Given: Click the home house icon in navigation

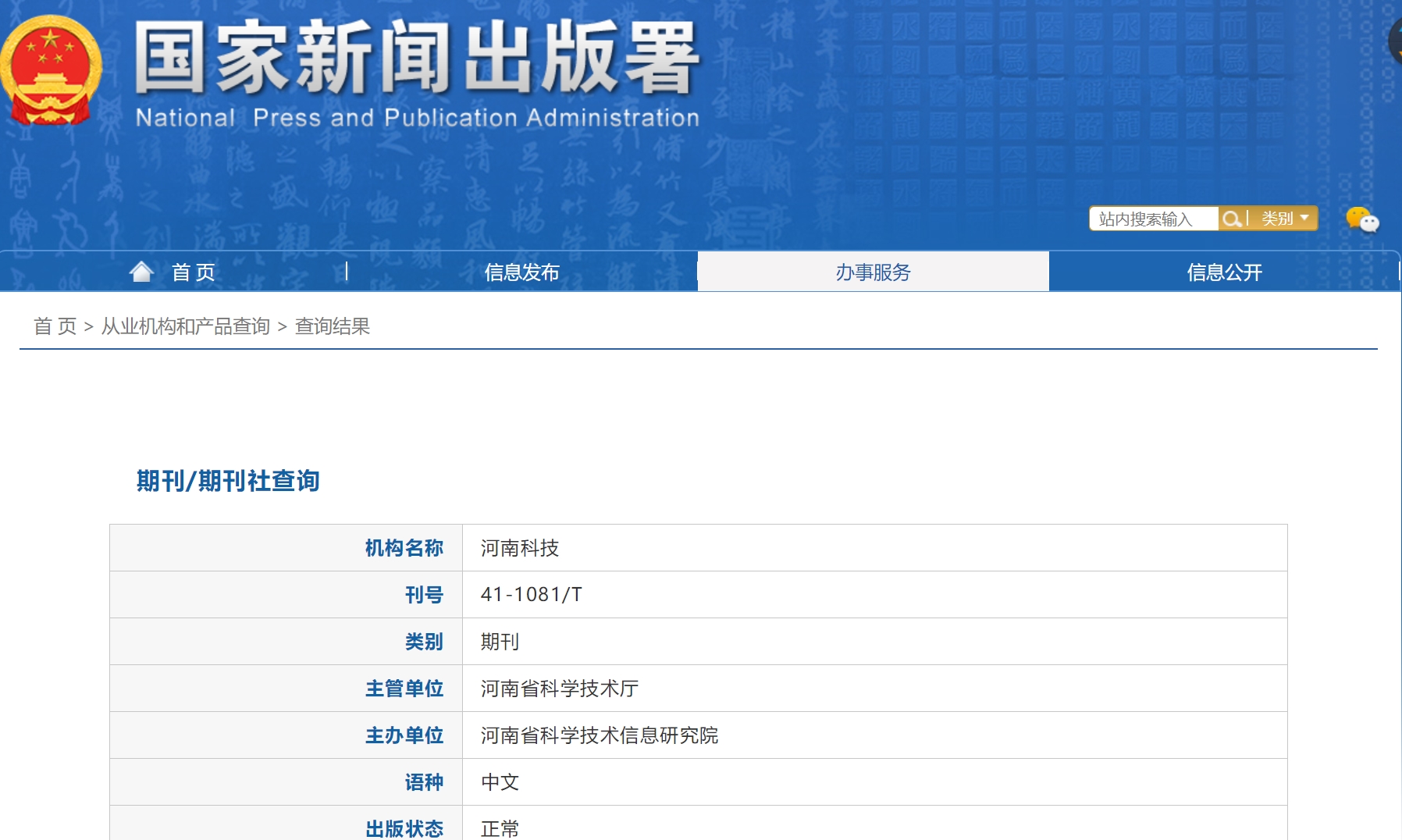Looking at the screenshot, I should pyautogui.click(x=142, y=270).
